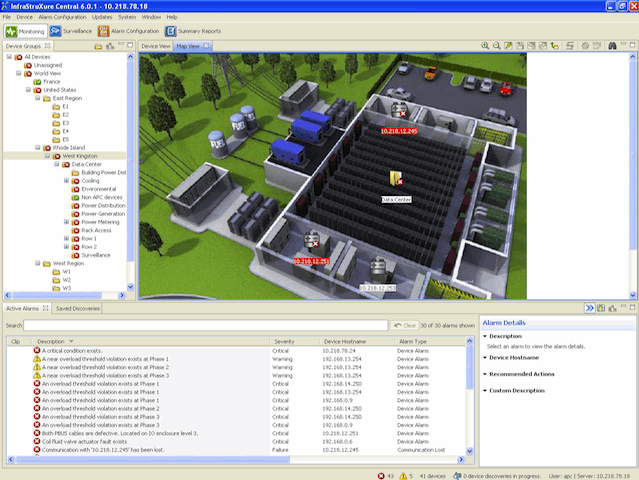
Task: Click the vertical scrollbar of the alarms table
Action: [x=469, y=367]
